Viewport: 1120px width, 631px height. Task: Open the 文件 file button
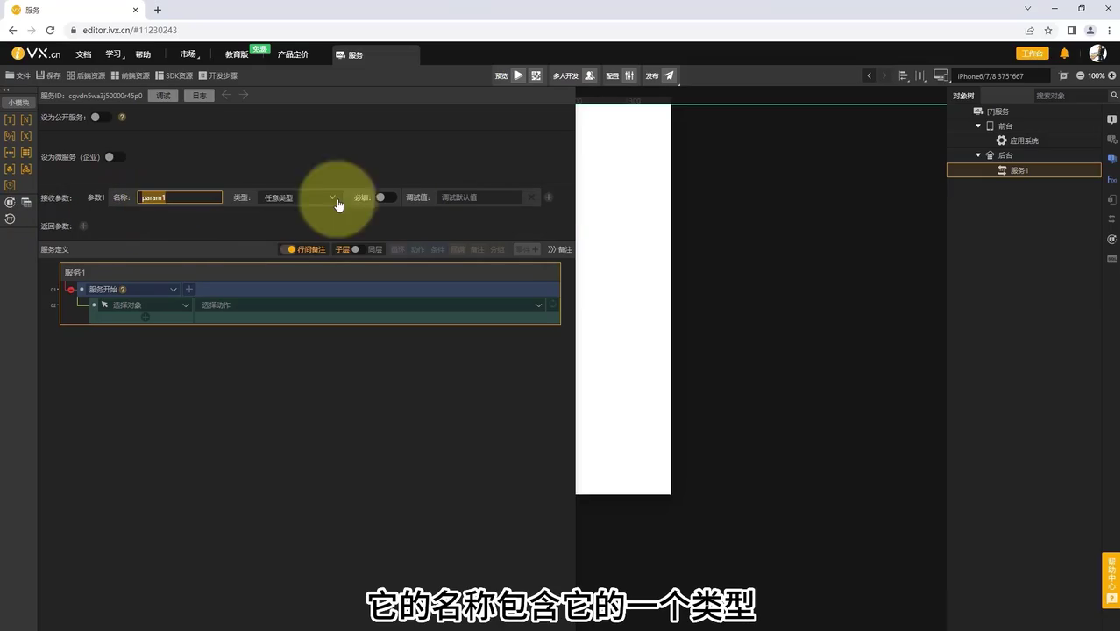18,76
